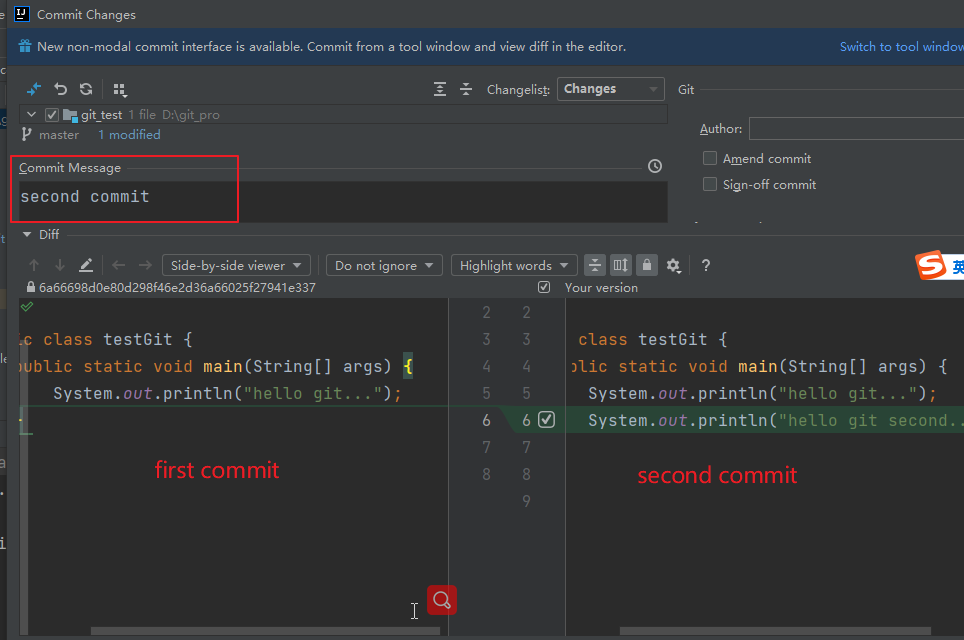Click the next file right arrow
This screenshot has width=964, height=640.
(145, 265)
